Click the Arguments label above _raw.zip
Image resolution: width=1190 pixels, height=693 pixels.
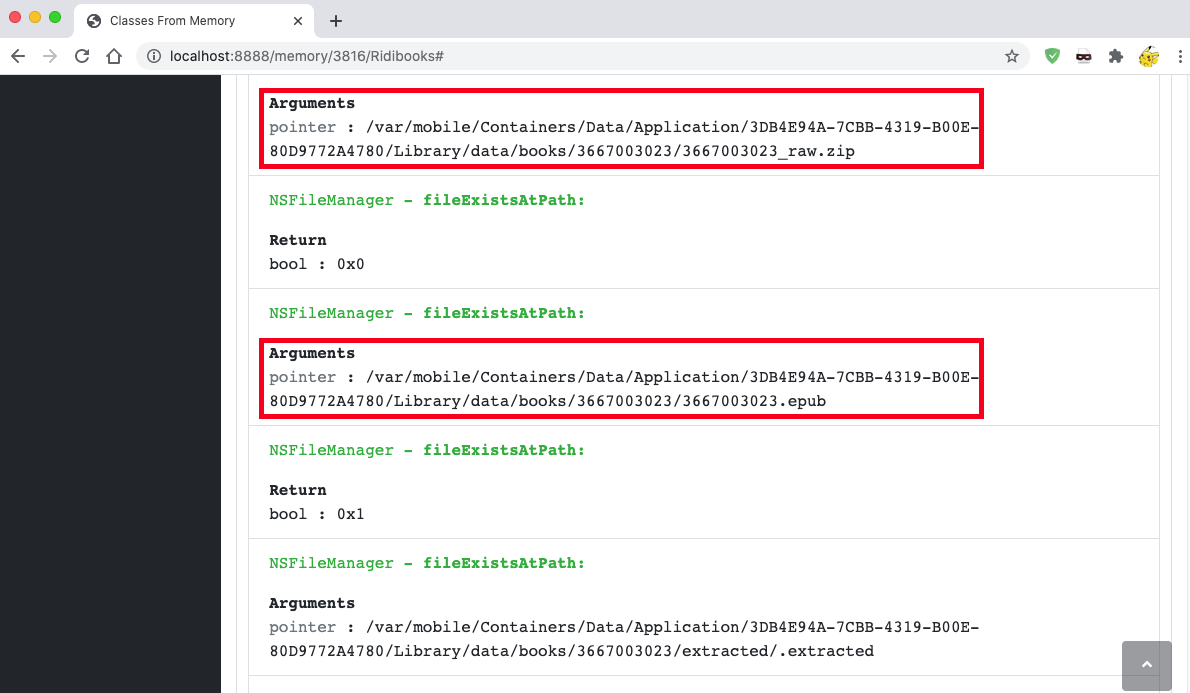(312, 103)
